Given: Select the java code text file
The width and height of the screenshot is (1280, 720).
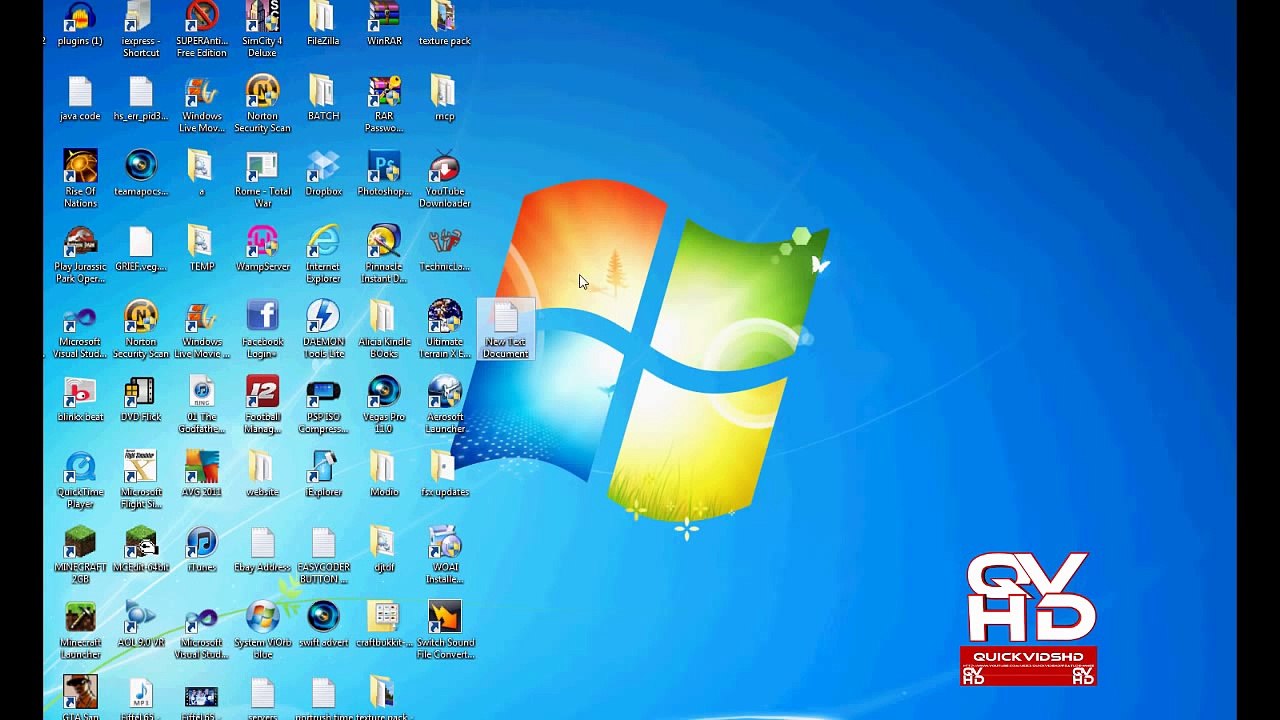Looking at the screenshot, I should coord(80,98).
